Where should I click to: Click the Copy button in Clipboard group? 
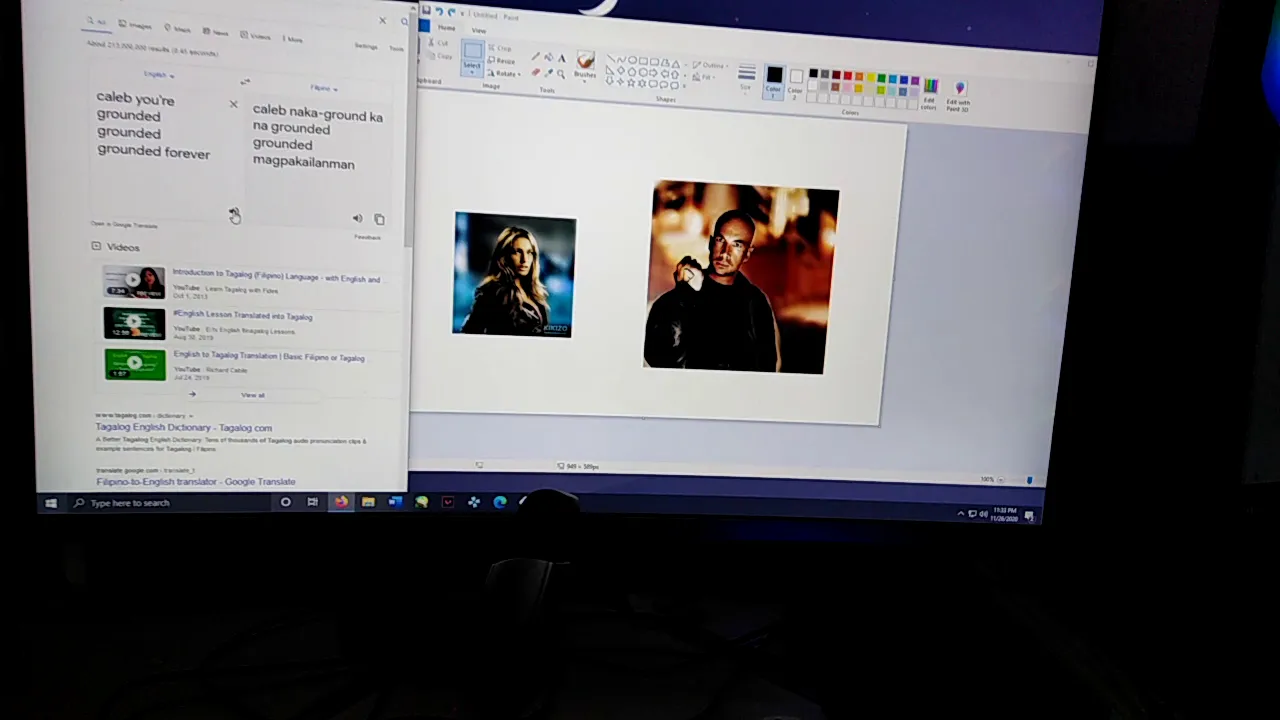(x=440, y=56)
